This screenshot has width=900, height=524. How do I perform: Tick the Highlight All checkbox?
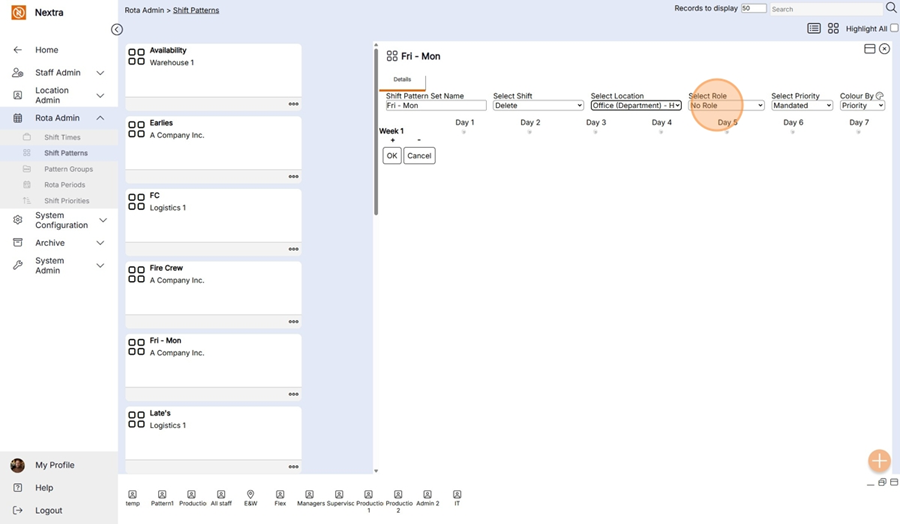(894, 28)
